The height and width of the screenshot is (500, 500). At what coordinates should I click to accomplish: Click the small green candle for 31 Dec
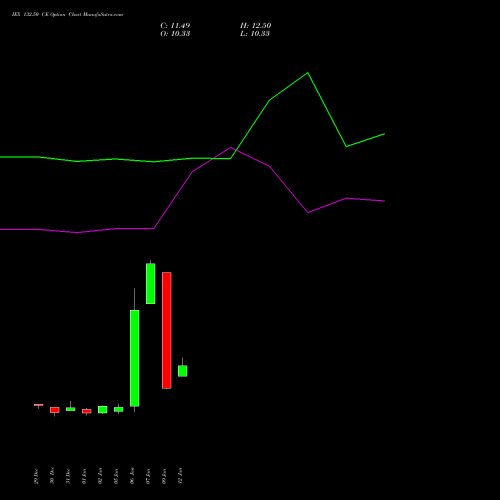pos(71,409)
